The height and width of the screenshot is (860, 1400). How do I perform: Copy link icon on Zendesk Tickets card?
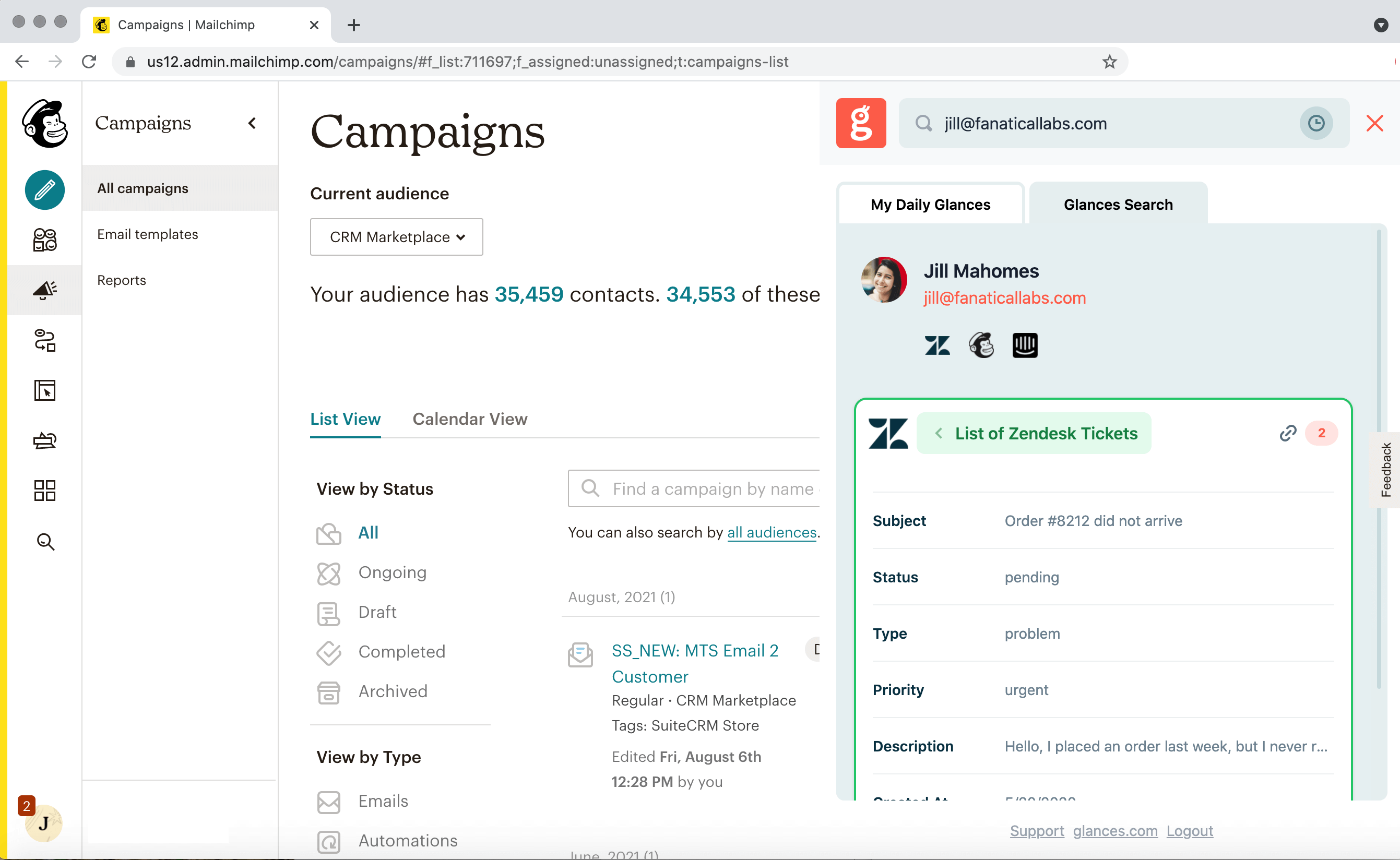click(x=1288, y=434)
